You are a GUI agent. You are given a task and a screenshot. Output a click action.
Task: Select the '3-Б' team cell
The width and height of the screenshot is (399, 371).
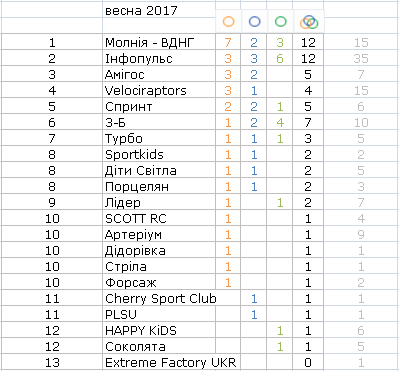click(159, 122)
